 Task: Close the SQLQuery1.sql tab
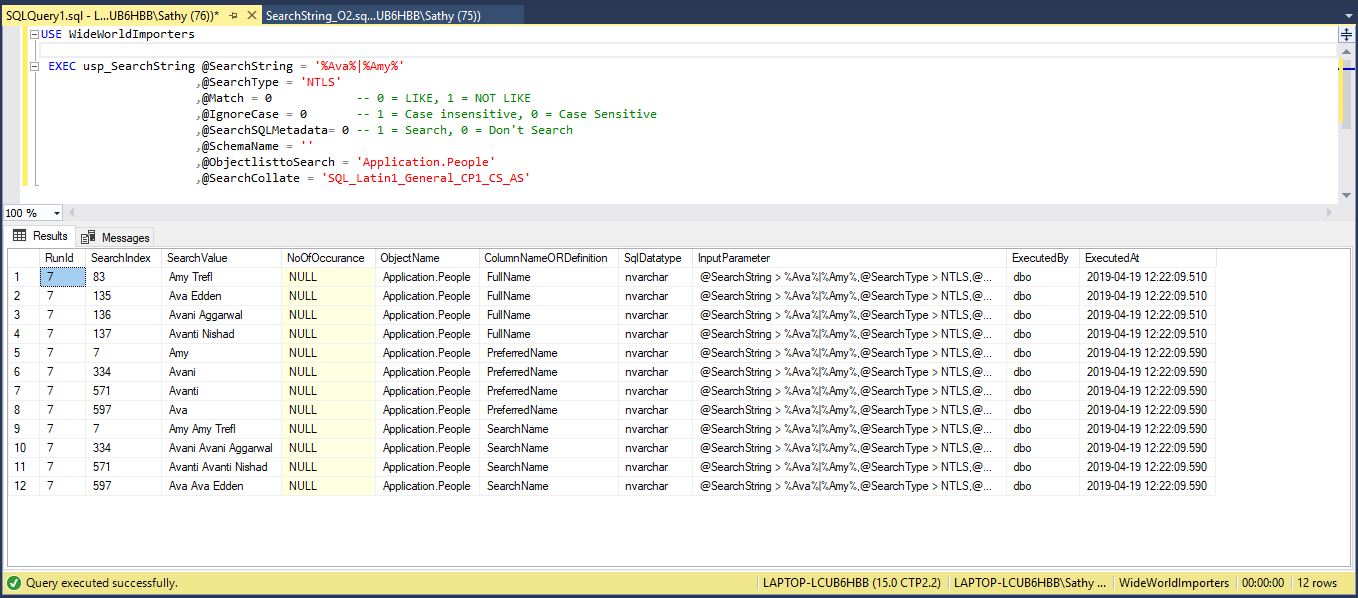tap(250, 15)
